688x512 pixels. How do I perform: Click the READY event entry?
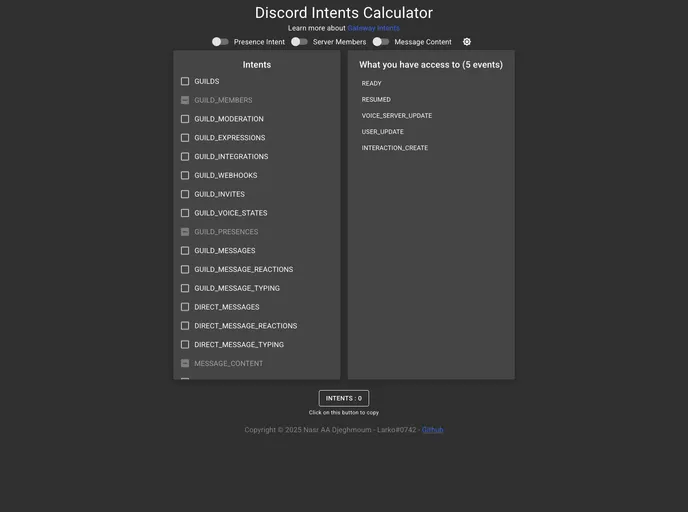[372, 83]
